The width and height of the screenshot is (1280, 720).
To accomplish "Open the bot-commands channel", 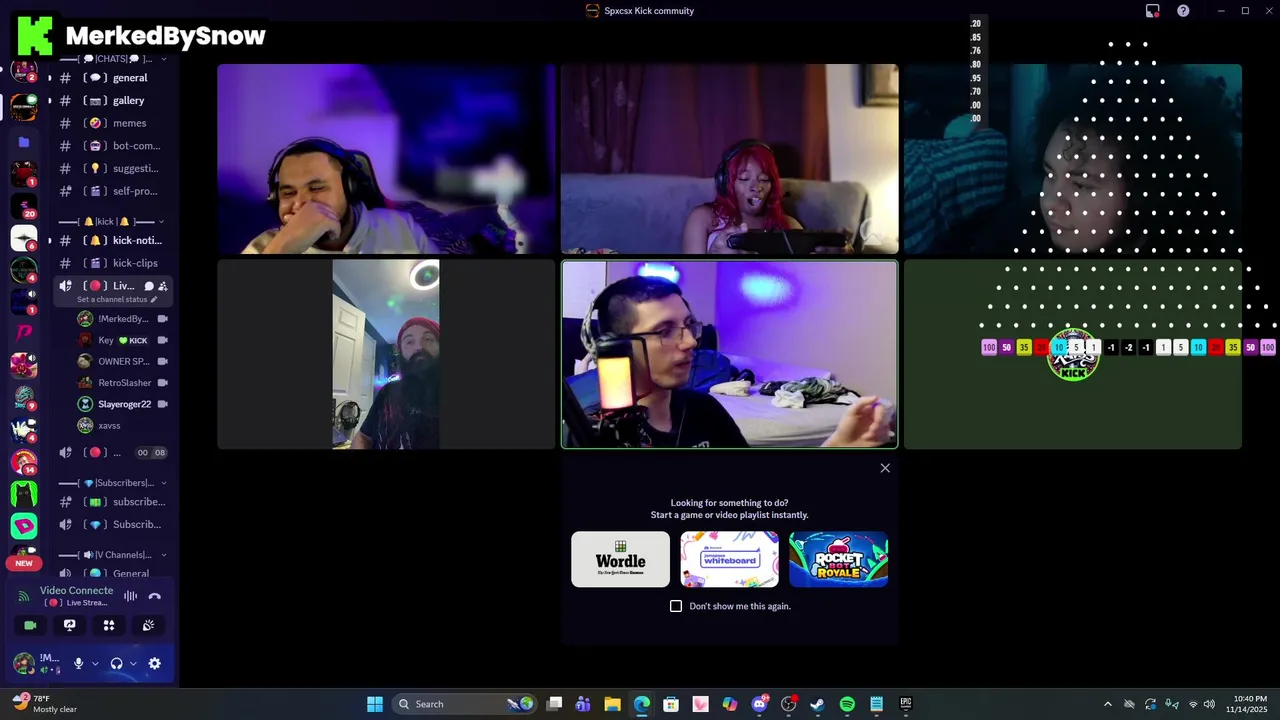I will [113, 146].
